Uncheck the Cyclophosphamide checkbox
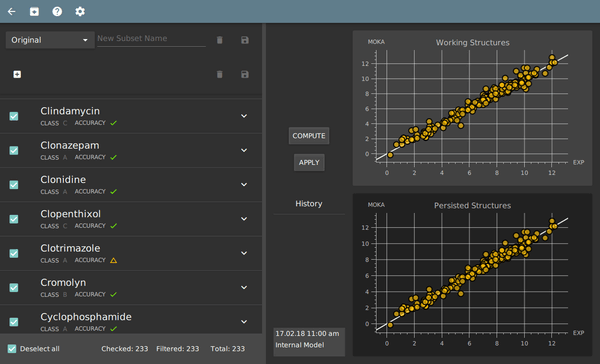The width and height of the screenshot is (600, 364). click(14, 322)
